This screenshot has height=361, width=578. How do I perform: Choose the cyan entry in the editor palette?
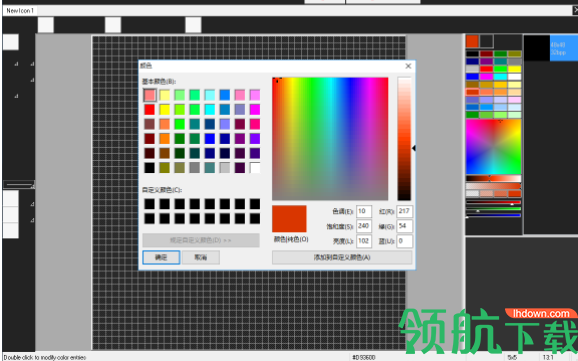(500, 77)
